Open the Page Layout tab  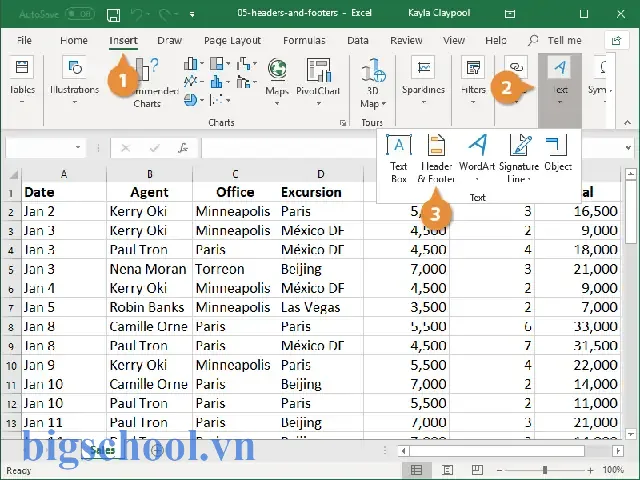point(232,40)
